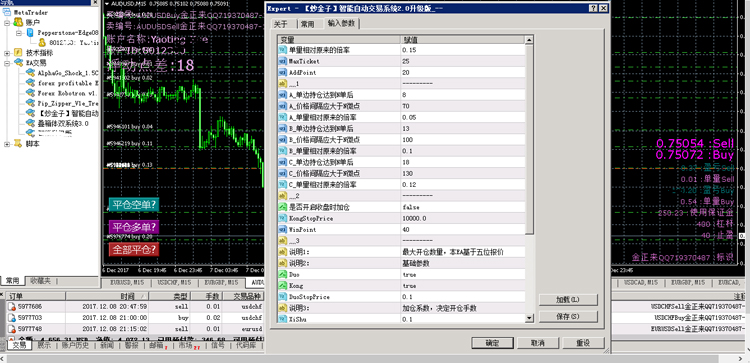
Task: Select Forex Robotron expert advisor
Action: coord(68,93)
